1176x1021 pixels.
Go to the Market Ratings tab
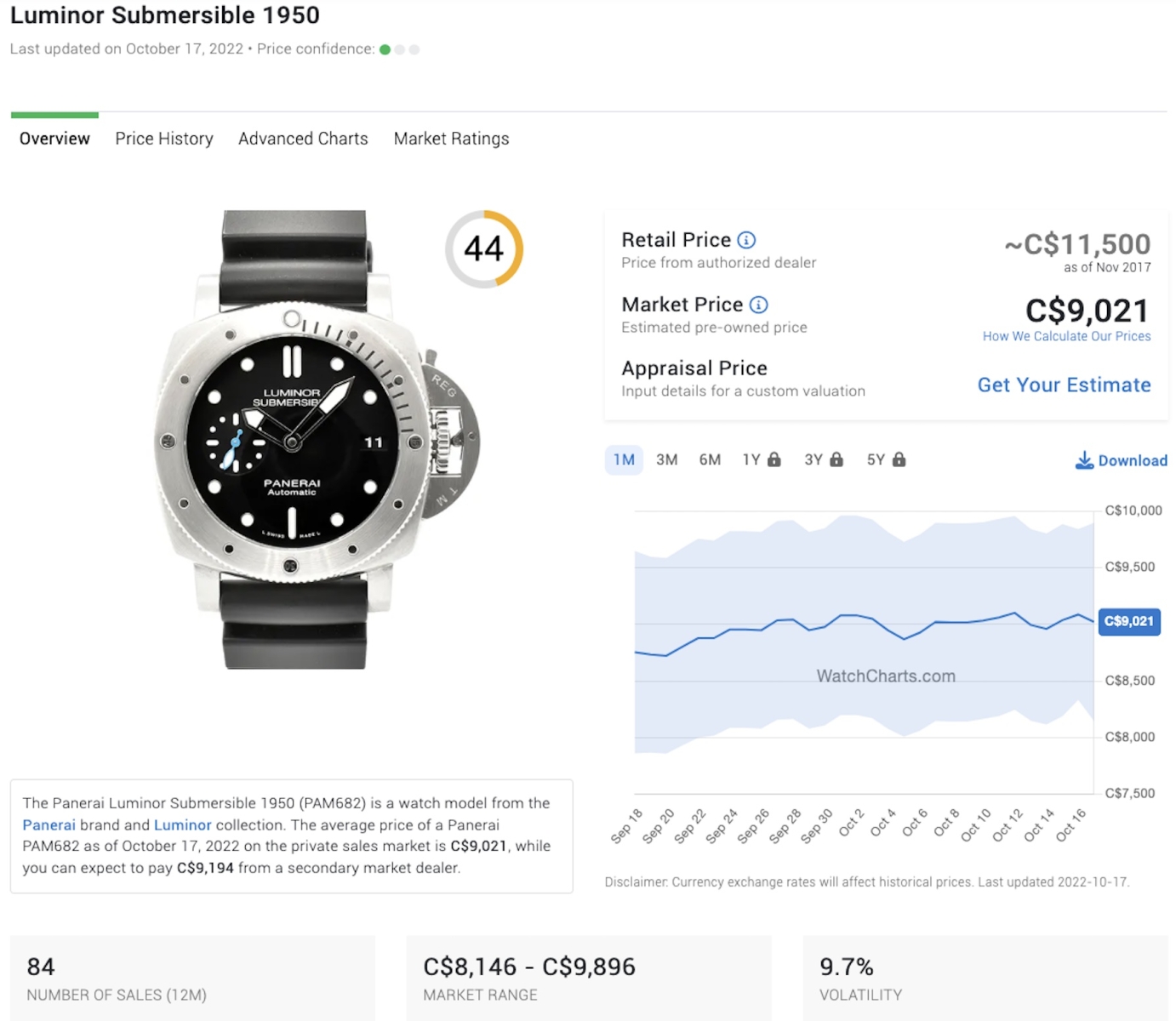coord(451,139)
